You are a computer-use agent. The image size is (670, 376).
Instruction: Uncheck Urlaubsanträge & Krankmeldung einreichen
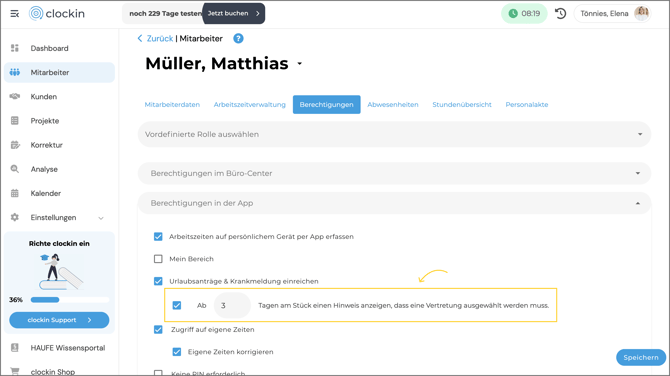pyautogui.click(x=158, y=281)
